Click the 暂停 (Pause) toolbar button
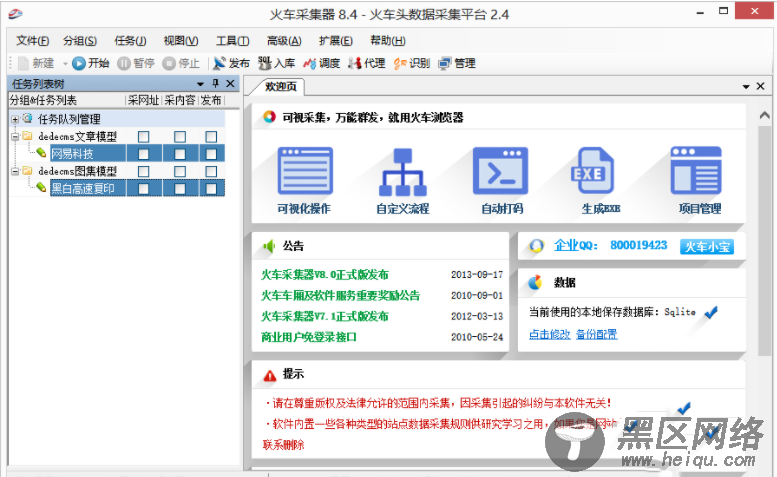The width and height of the screenshot is (777, 477). 136,63
